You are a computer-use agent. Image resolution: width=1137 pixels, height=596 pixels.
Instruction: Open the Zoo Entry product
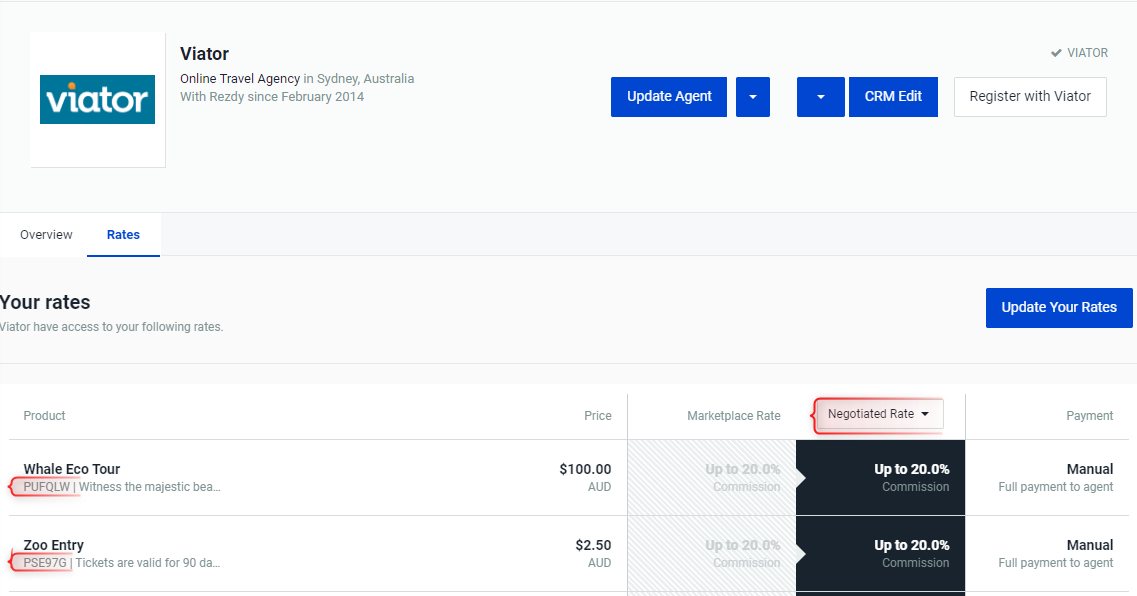[54, 545]
